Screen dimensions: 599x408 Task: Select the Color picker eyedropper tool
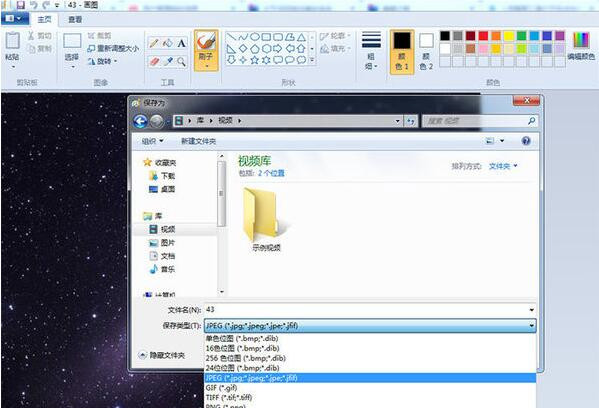coord(168,61)
